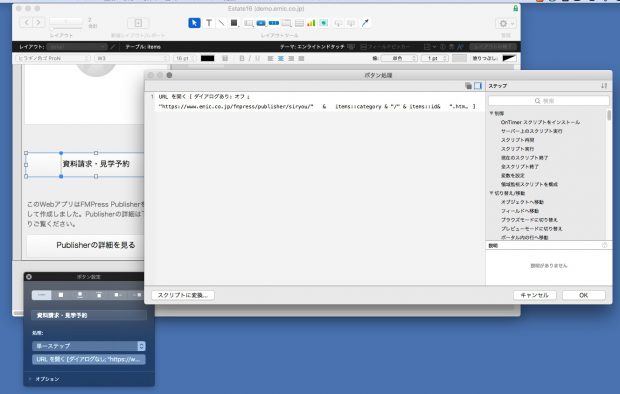Open the 1 pt line width dropdown

pos(435,58)
